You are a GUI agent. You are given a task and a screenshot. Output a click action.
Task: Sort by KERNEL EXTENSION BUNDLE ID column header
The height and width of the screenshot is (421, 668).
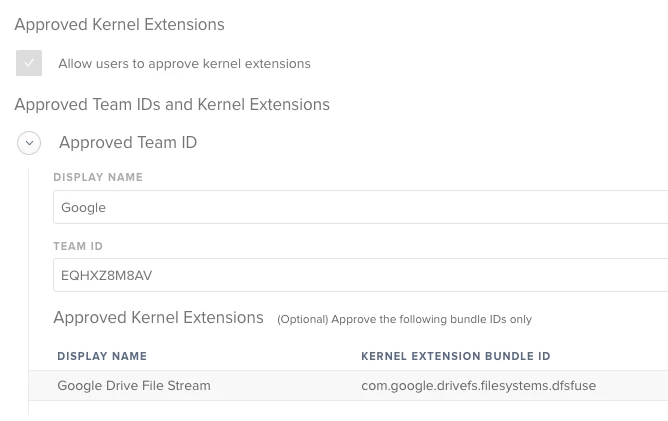[x=456, y=356]
